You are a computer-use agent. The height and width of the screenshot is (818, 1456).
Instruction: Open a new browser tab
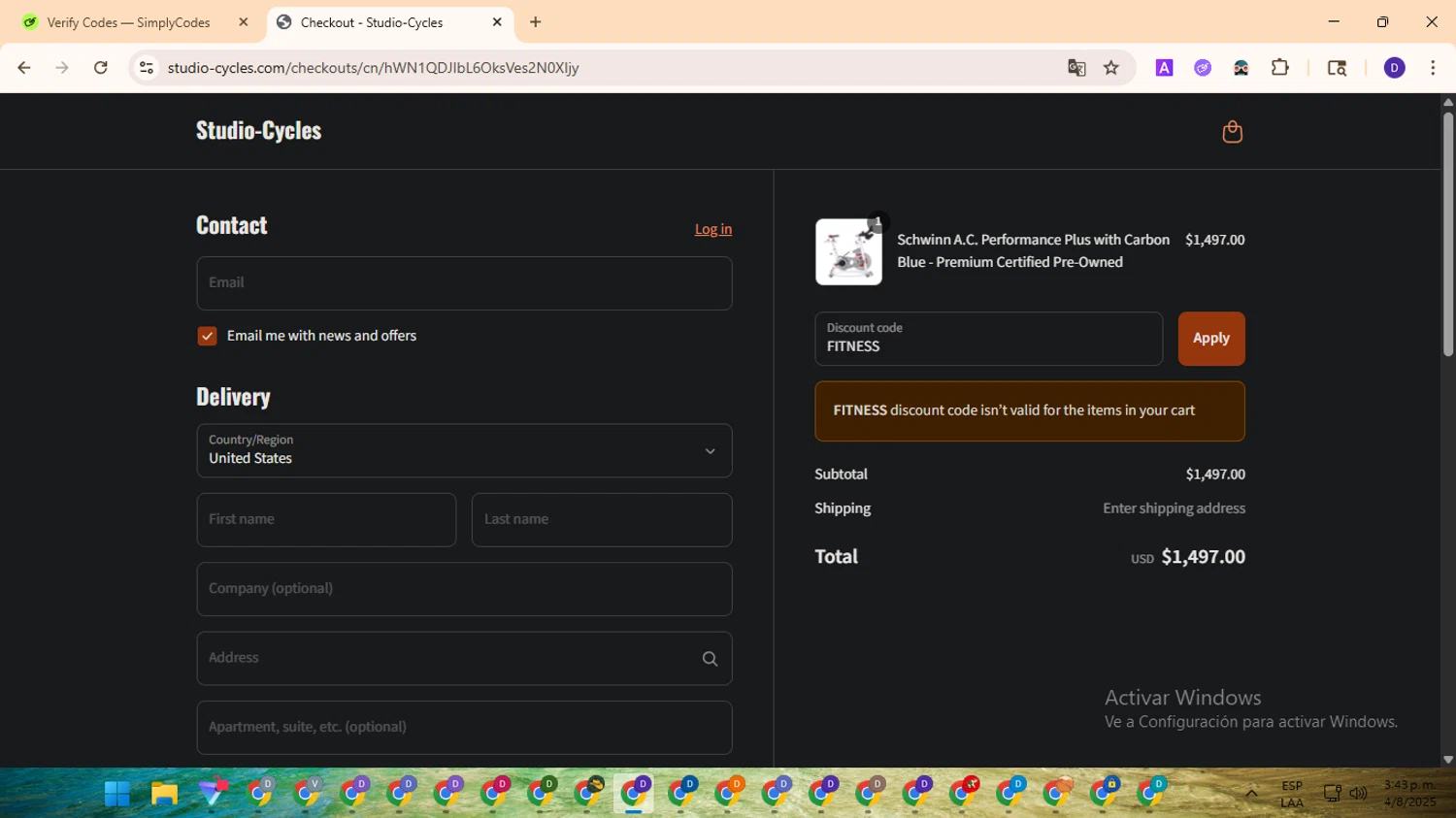535,22
